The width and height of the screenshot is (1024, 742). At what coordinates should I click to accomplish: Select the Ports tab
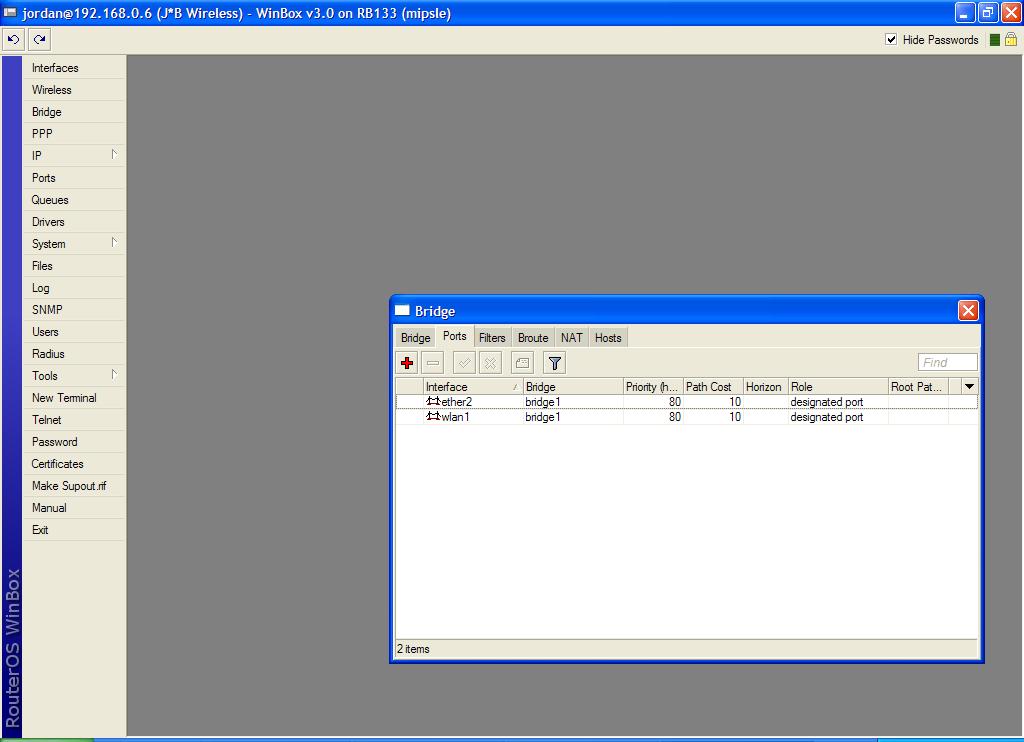(x=455, y=336)
